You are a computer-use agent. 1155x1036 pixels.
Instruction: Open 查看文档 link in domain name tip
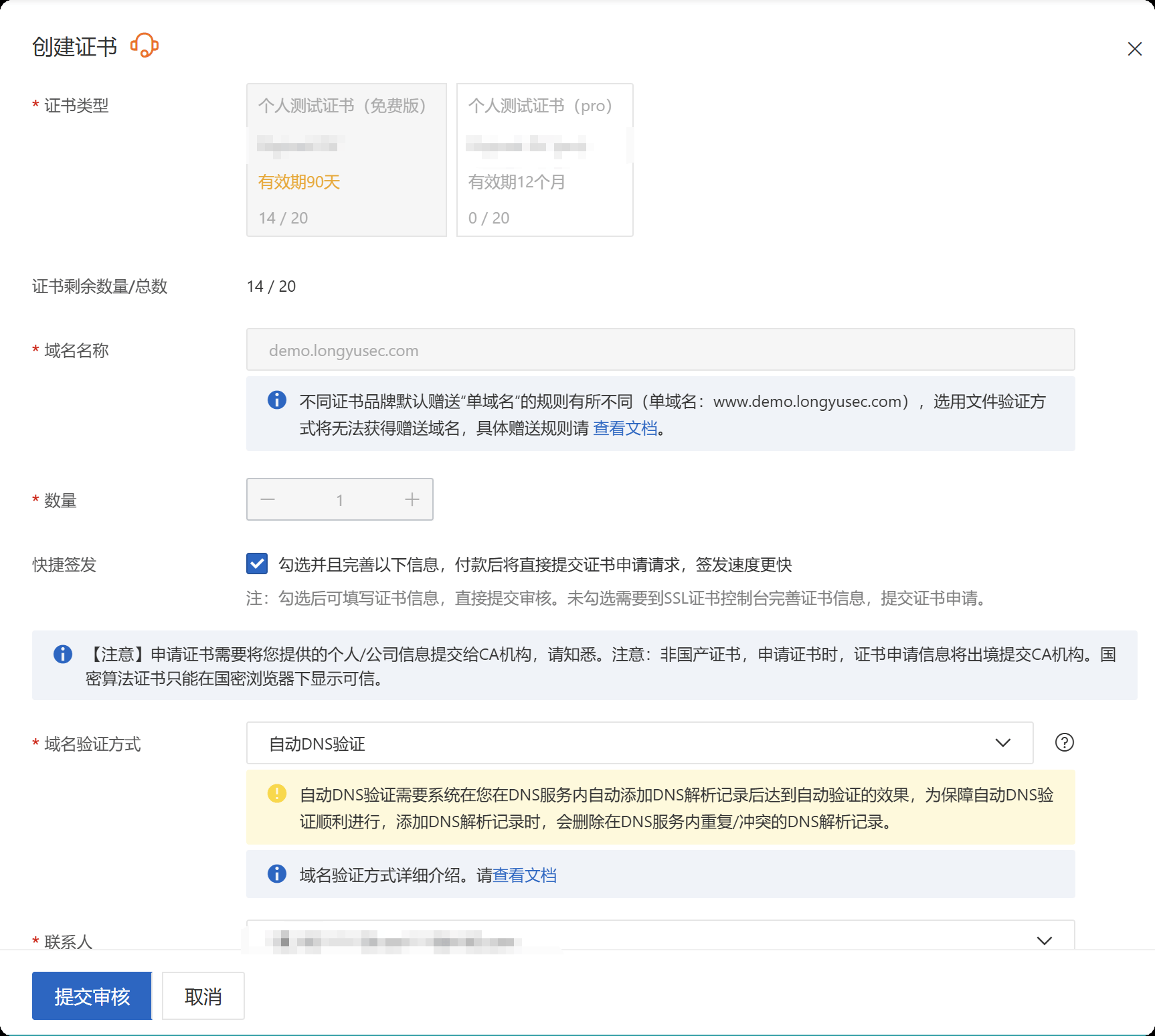tap(625, 428)
